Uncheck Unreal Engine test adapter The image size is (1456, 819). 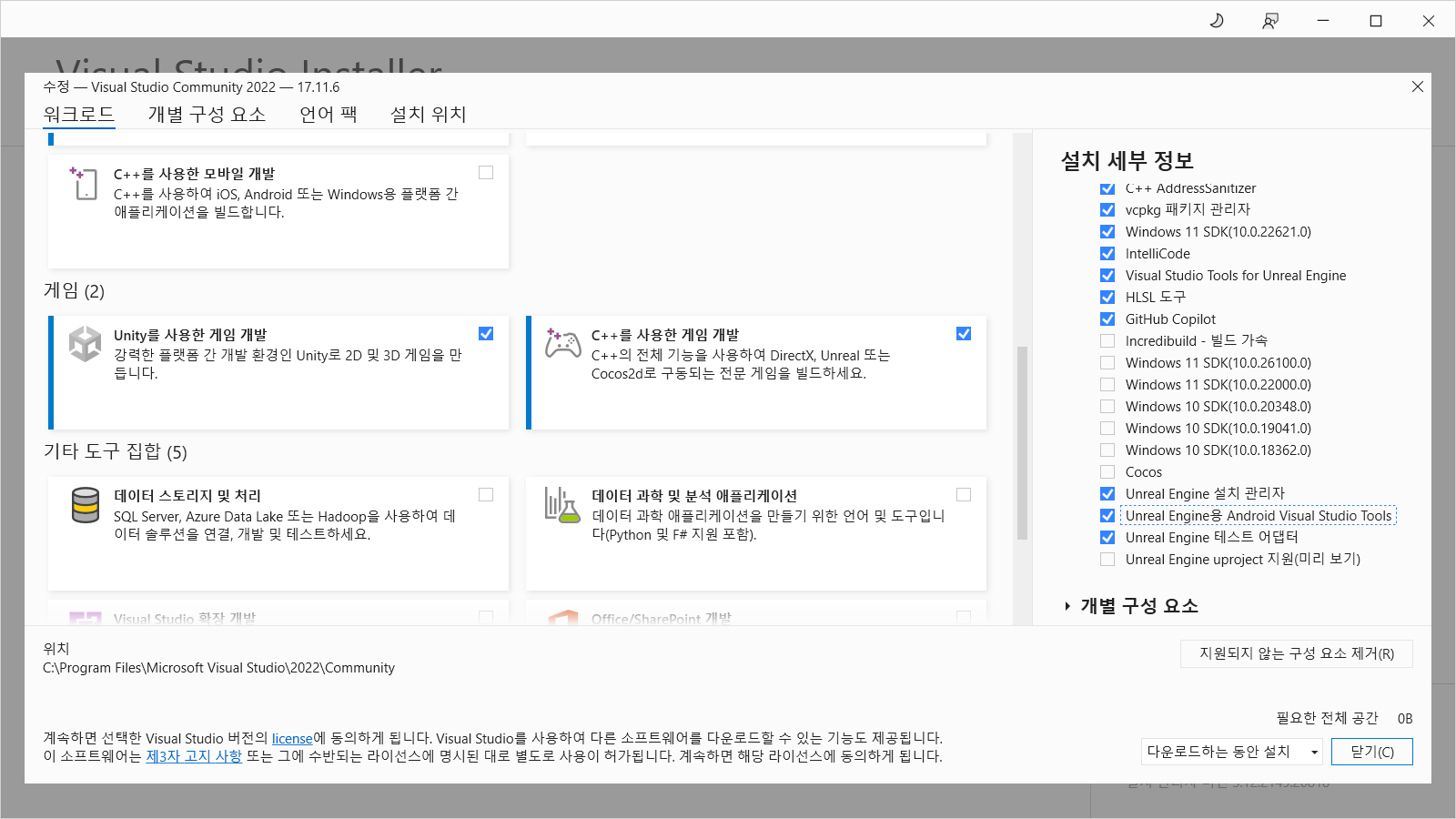point(1107,538)
